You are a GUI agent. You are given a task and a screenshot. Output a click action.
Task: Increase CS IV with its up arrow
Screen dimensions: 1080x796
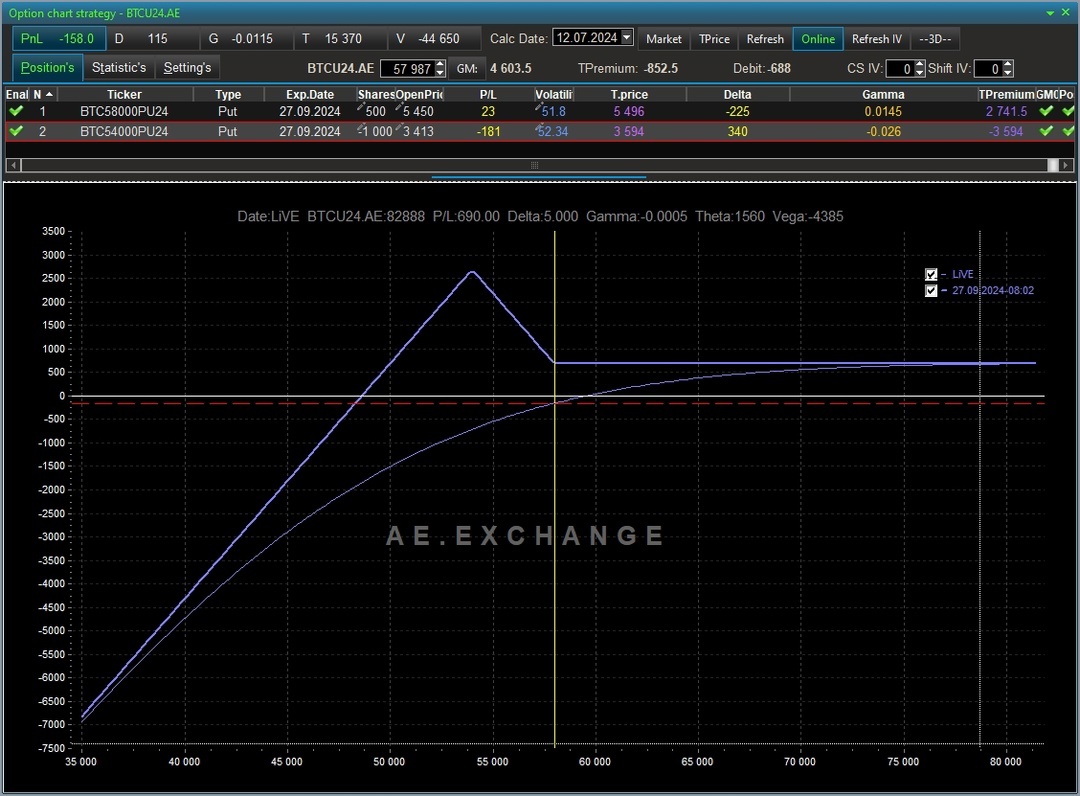tap(919, 65)
